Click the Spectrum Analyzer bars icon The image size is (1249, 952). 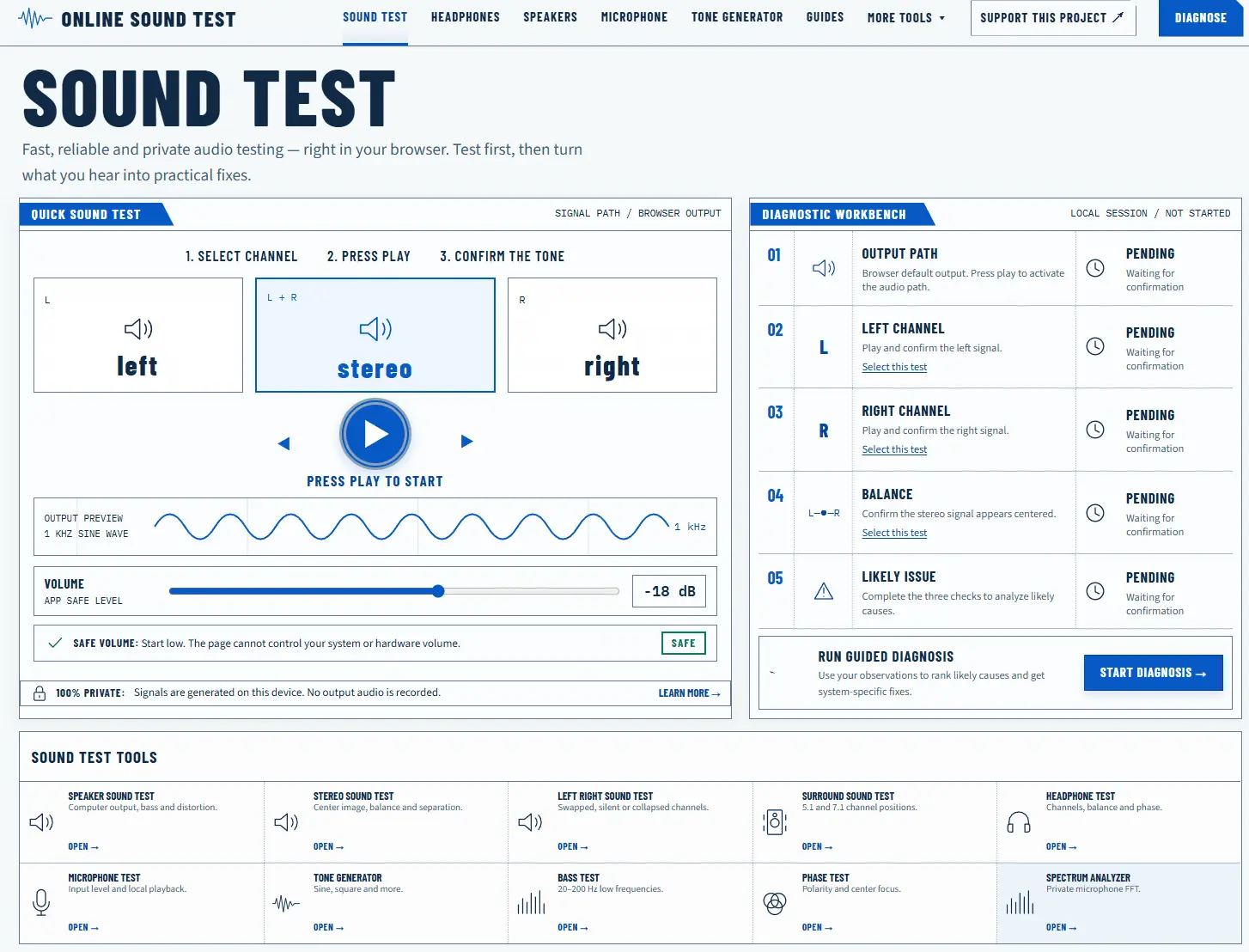click(x=1020, y=902)
